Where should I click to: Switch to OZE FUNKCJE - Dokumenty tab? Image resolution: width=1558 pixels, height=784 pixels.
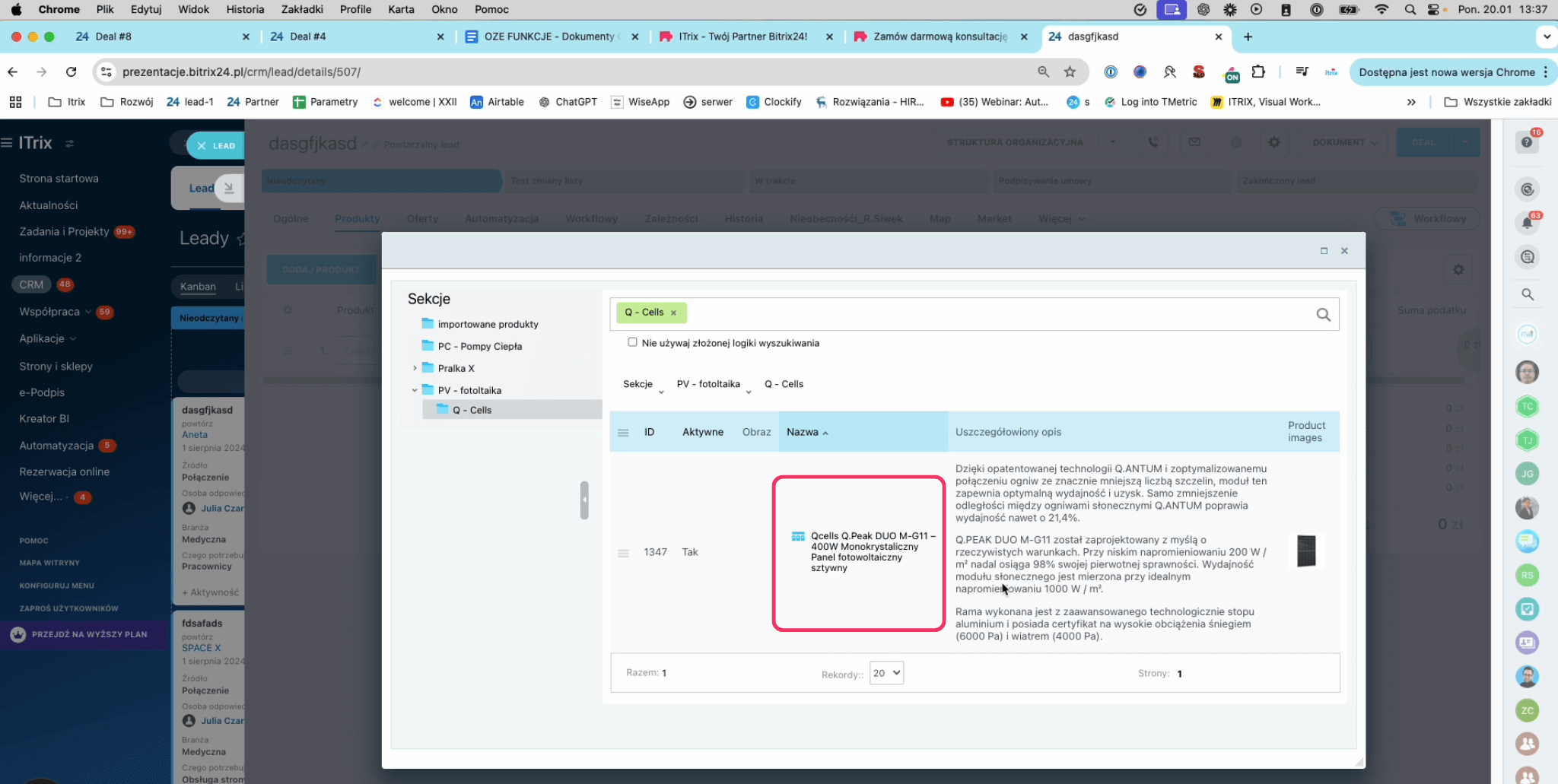pyautogui.click(x=552, y=37)
